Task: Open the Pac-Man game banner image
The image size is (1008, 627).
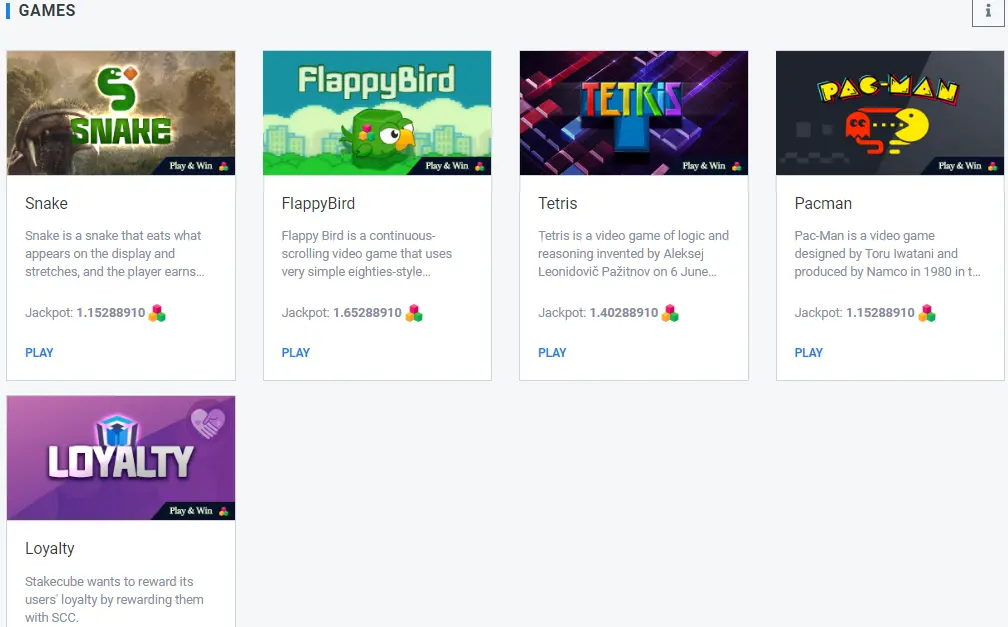Action: (x=890, y=113)
